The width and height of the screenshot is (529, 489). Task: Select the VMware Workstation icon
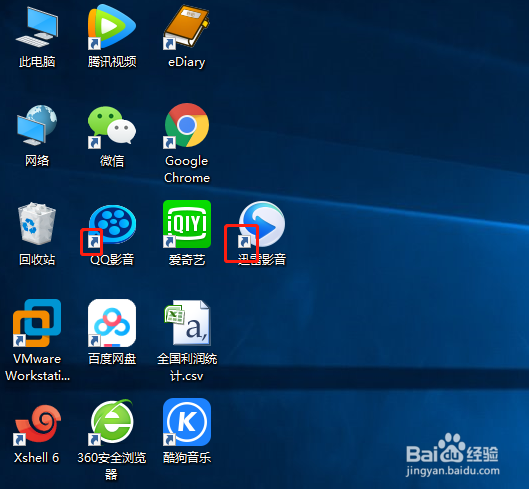click(x=37, y=323)
